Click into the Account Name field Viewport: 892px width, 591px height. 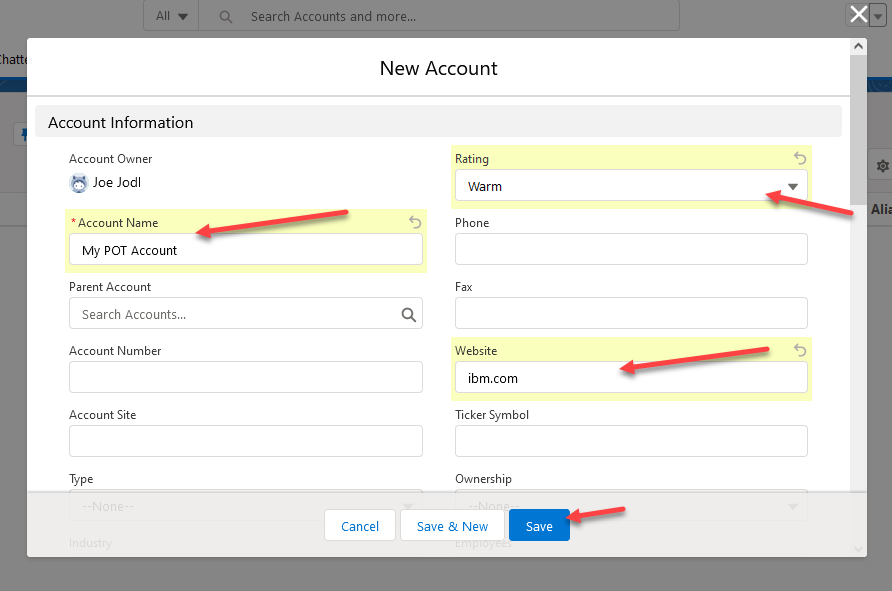tap(245, 250)
